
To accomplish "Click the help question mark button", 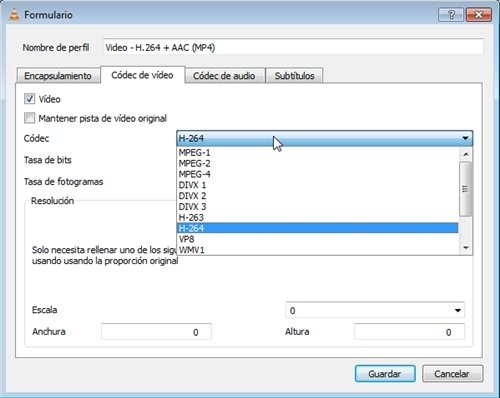I will click(x=451, y=15).
